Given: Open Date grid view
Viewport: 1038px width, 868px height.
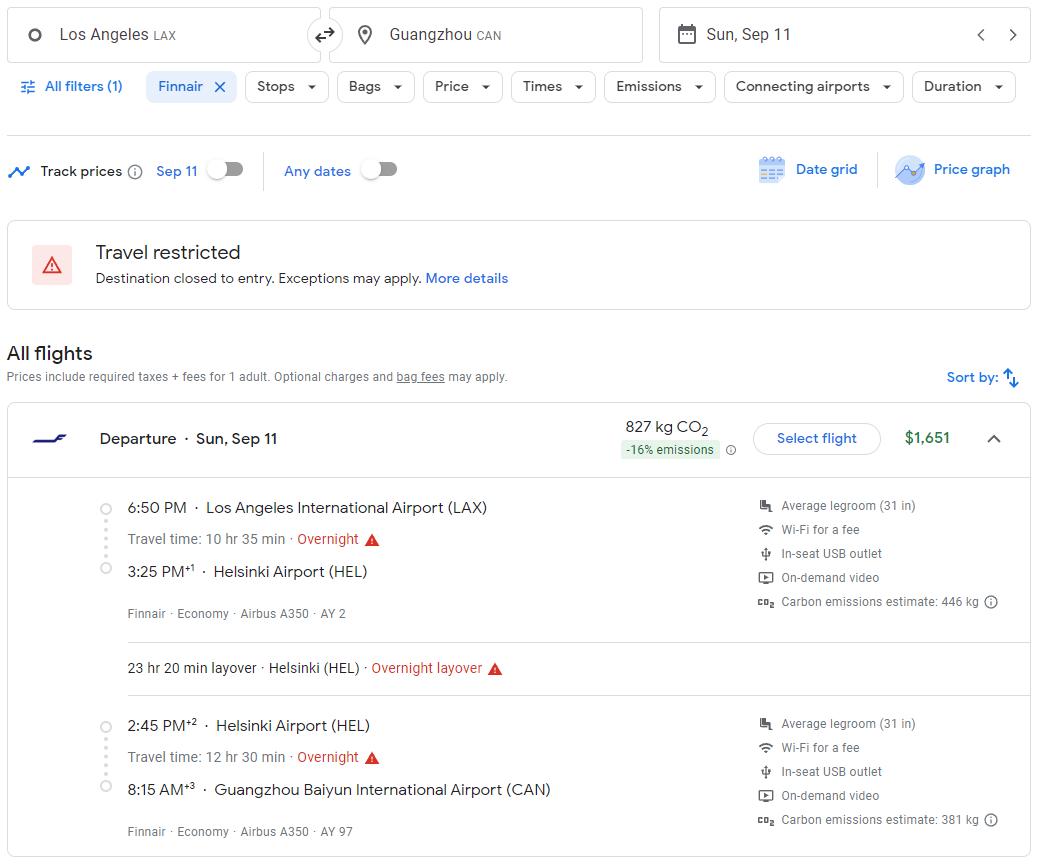Looking at the screenshot, I should click(x=808, y=170).
